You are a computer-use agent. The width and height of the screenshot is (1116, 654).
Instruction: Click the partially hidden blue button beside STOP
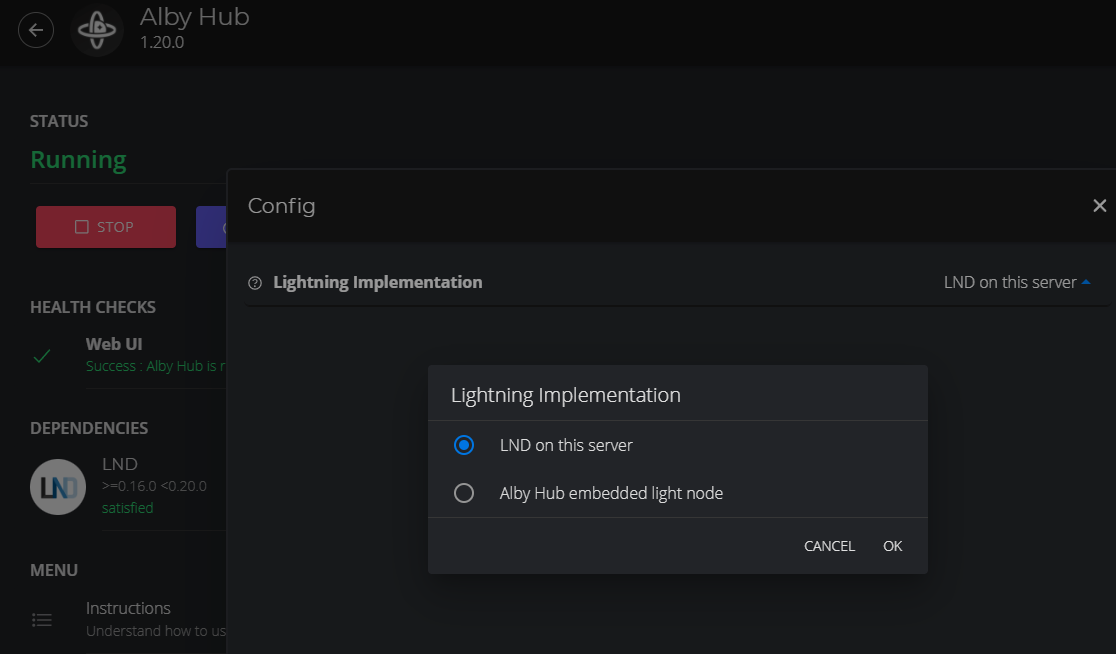tap(211, 227)
